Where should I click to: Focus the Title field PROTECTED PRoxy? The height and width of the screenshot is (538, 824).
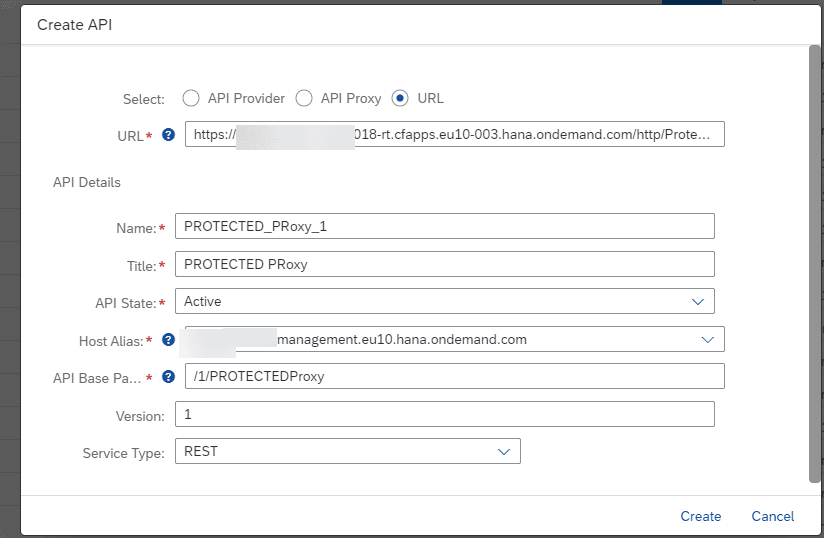445,264
